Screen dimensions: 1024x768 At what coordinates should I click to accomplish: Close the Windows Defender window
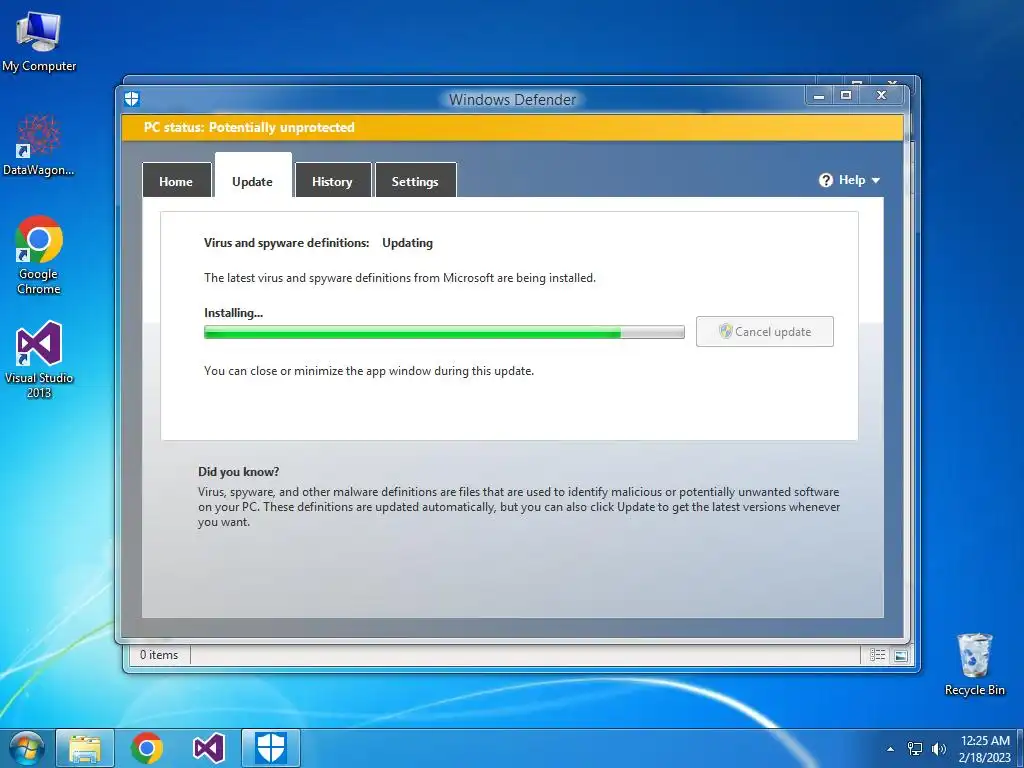tap(882, 96)
